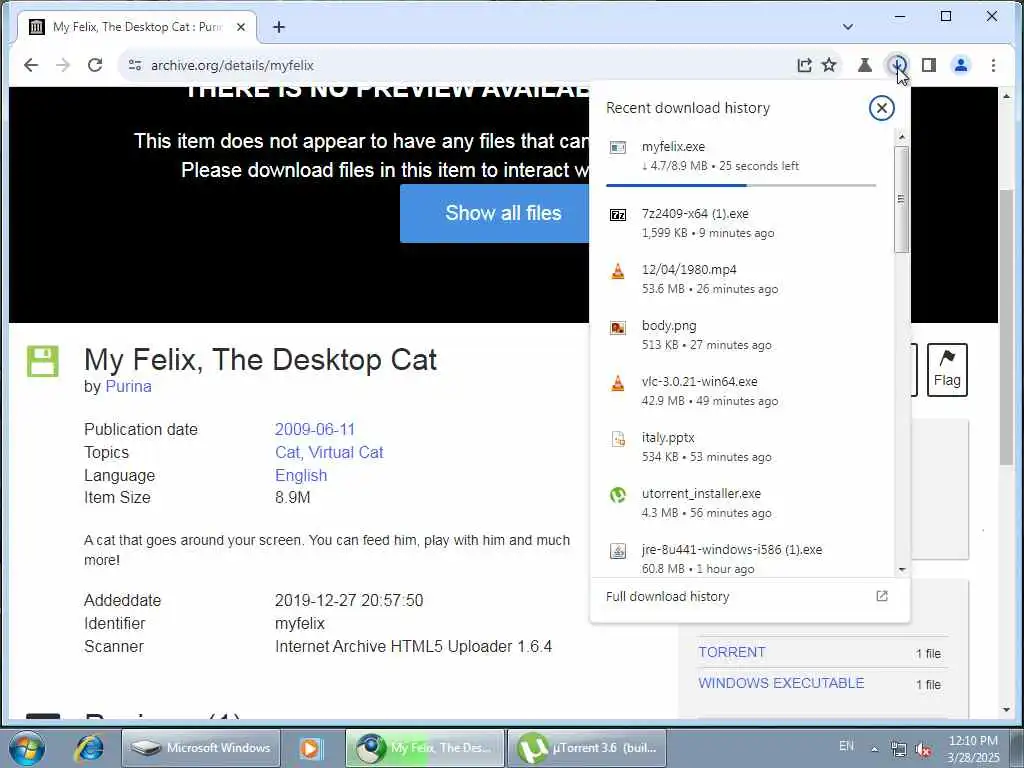Switch to the Microsoft Windows taskbar window

(x=201, y=748)
